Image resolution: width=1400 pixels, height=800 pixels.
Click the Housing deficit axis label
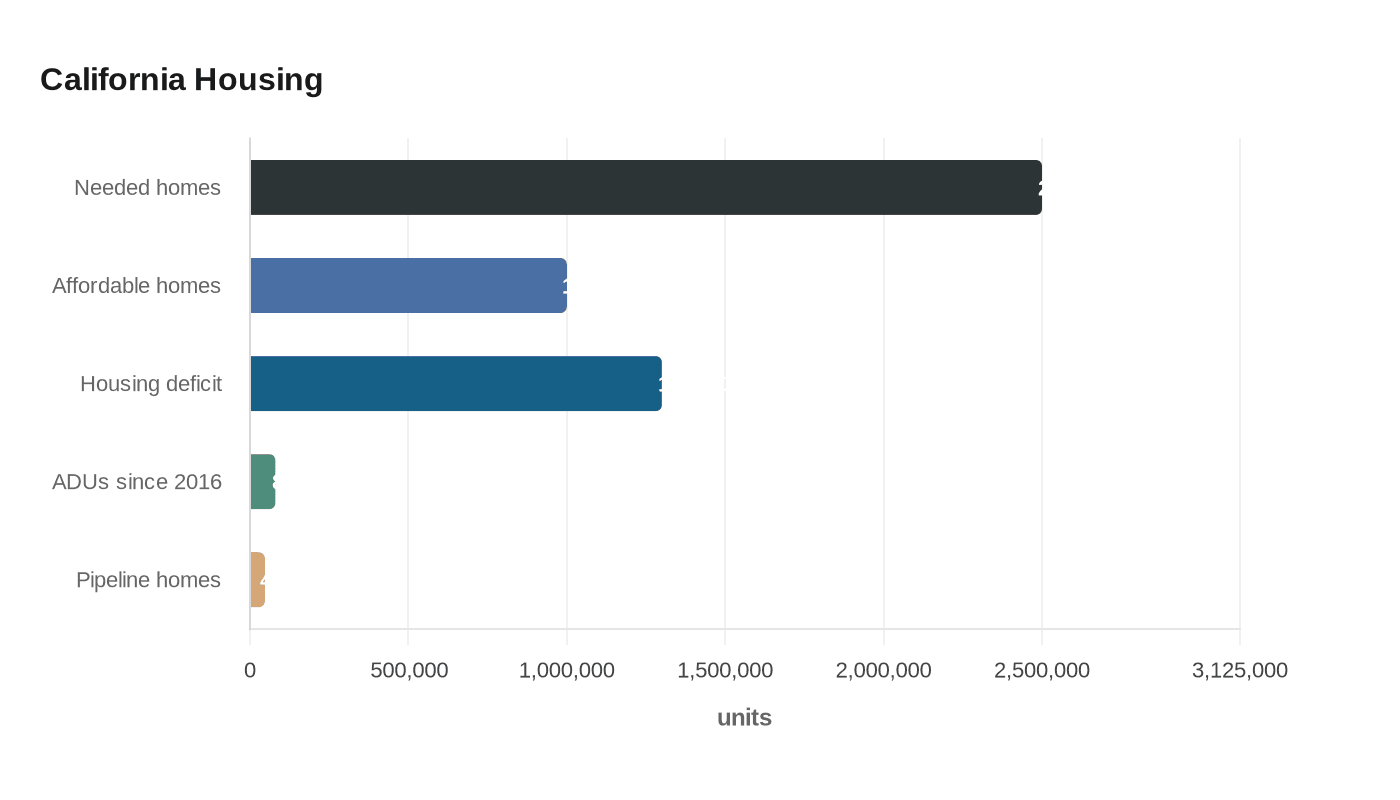click(x=150, y=383)
